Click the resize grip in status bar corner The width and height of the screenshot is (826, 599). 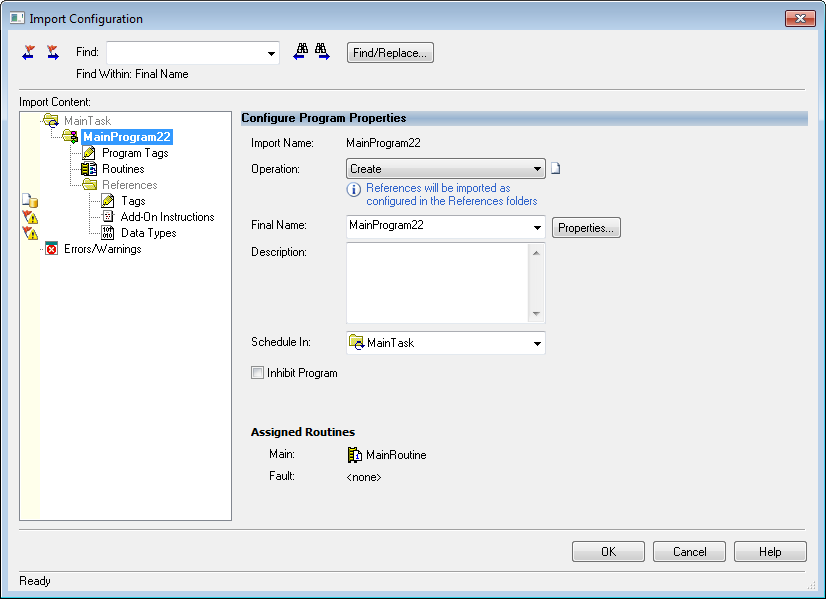(x=811, y=585)
